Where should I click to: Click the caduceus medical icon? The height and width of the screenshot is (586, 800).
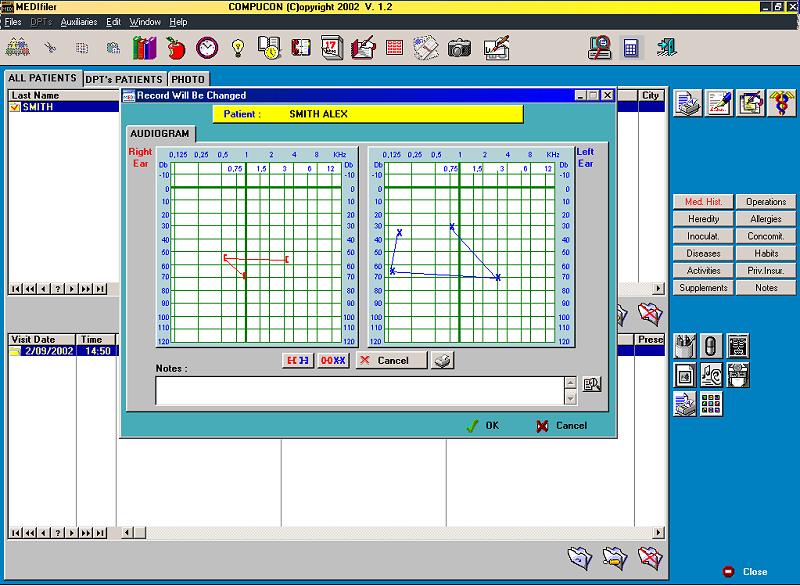(x=781, y=103)
